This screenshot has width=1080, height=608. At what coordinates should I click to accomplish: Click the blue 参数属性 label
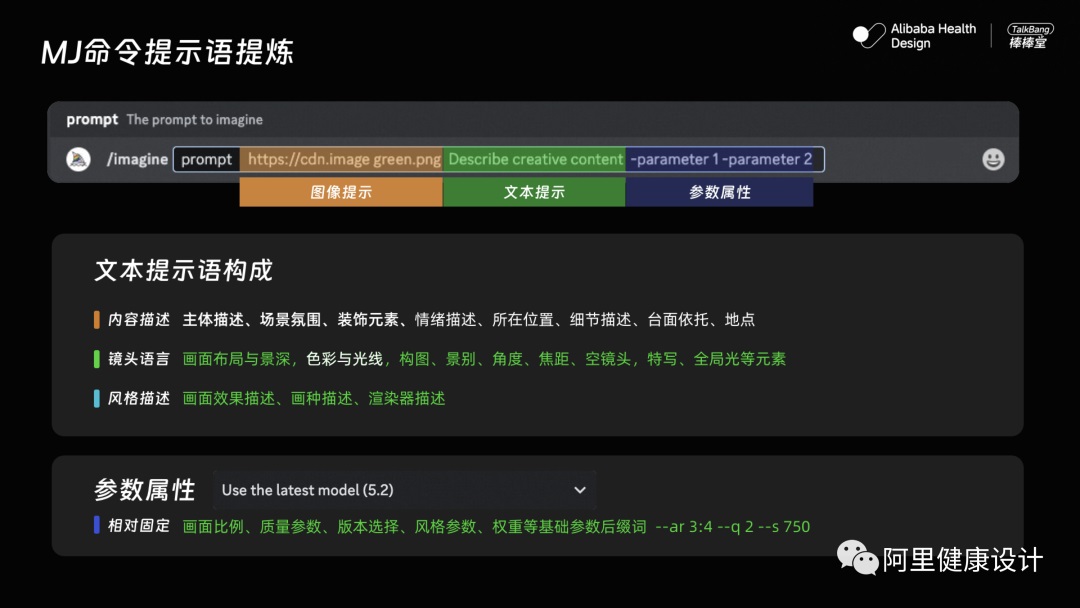point(719,191)
